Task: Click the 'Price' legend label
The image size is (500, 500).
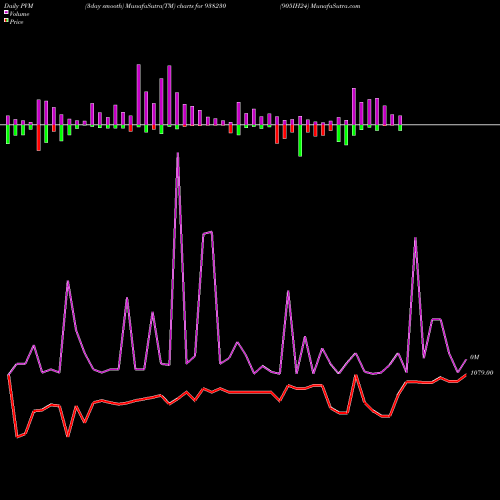Action: (x=16, y=22)
